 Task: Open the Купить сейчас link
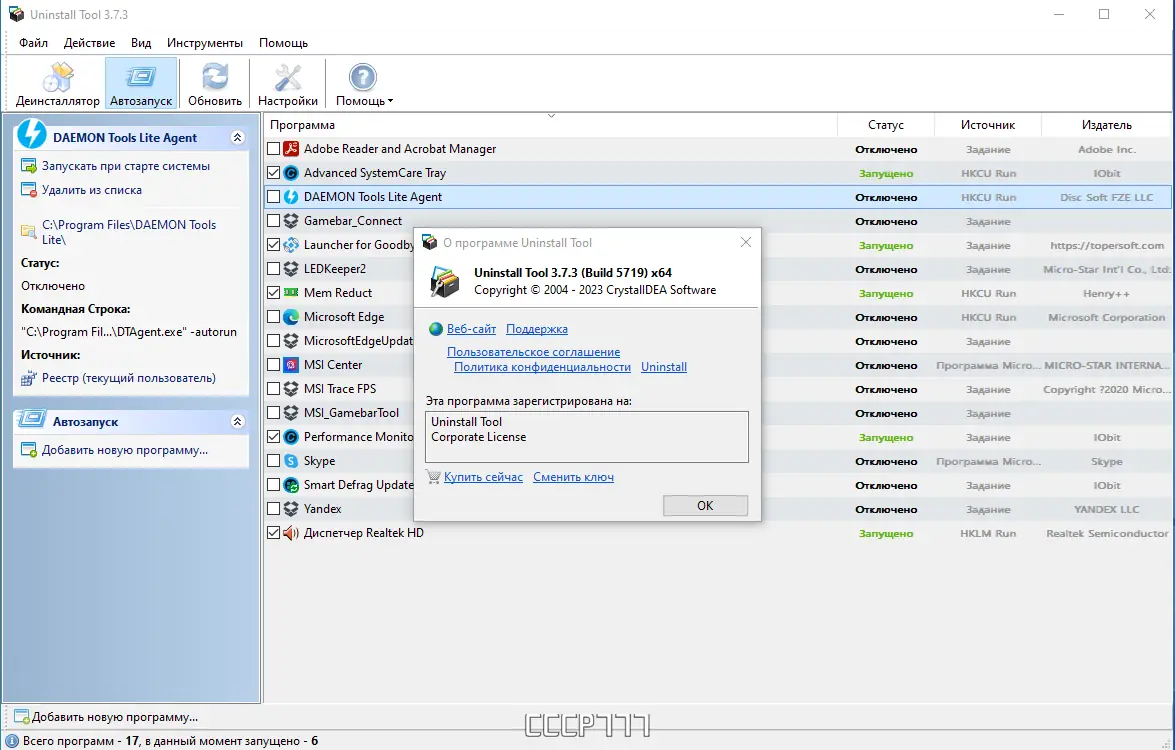tap(486, 477)
